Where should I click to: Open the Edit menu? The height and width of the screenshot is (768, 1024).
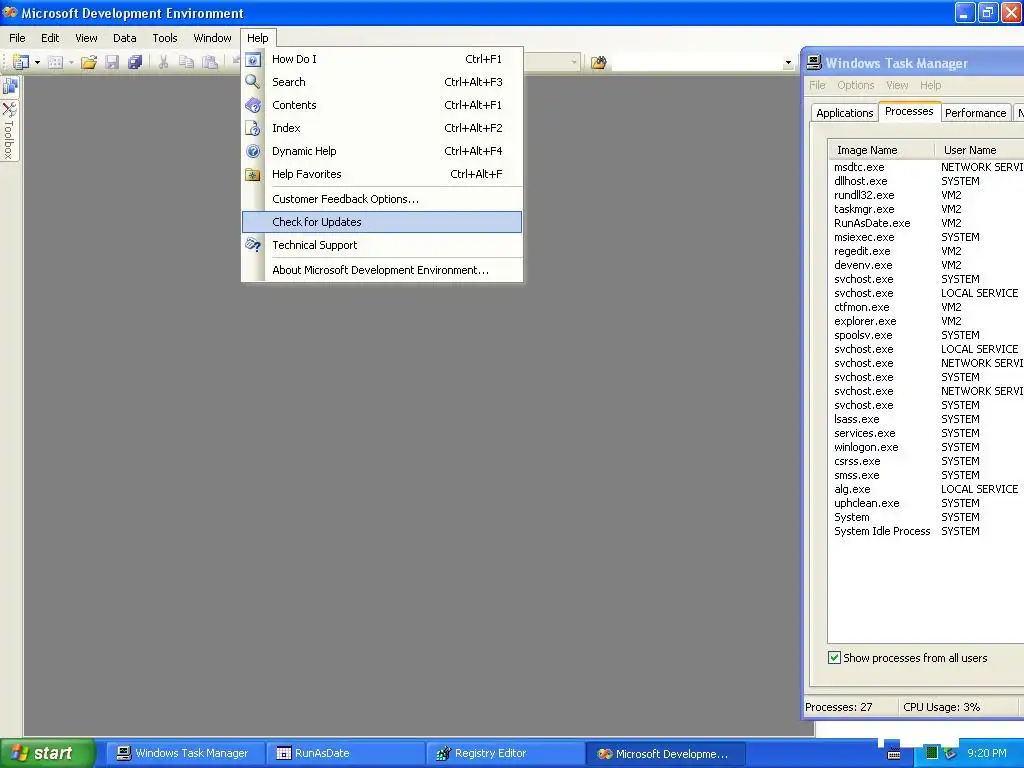50,38
